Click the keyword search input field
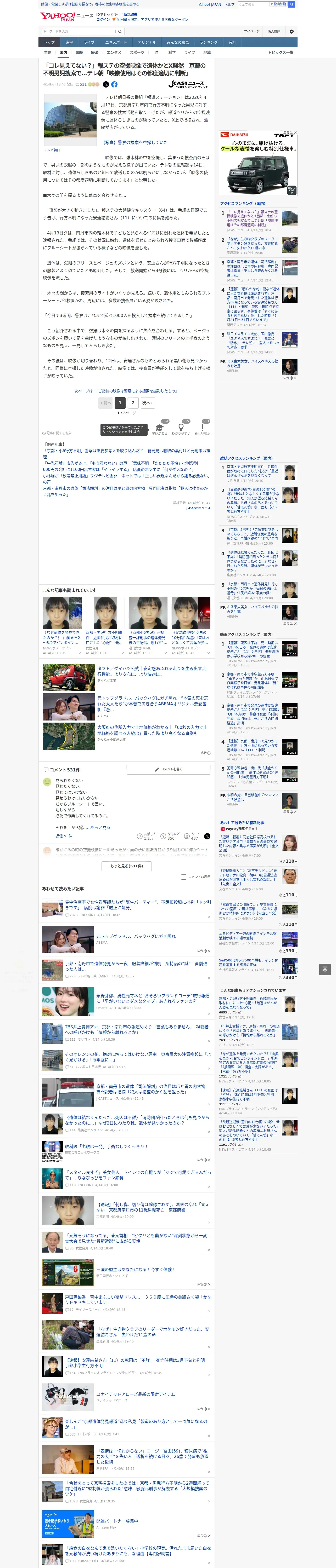Image resolution: width=336 pixels, height=1568 pixels. coord(79,32)
